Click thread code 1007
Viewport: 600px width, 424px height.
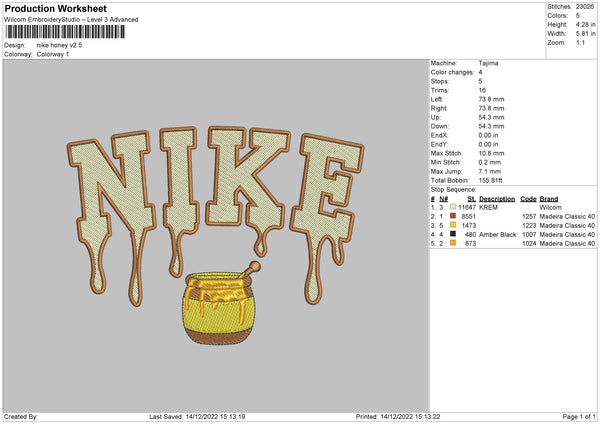click(529, 235)
